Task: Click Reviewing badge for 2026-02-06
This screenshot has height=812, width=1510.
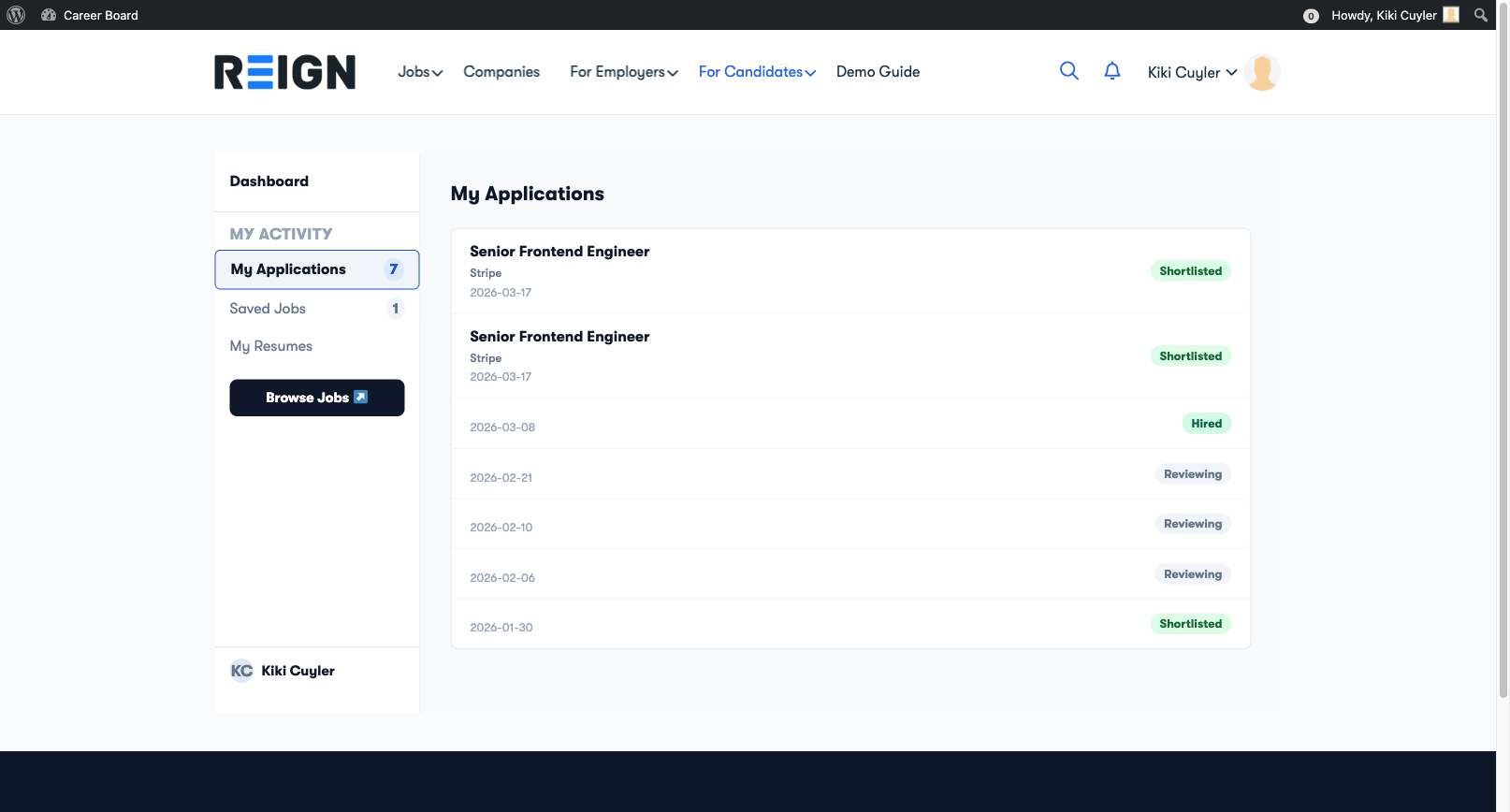Action: point(1193,574)
